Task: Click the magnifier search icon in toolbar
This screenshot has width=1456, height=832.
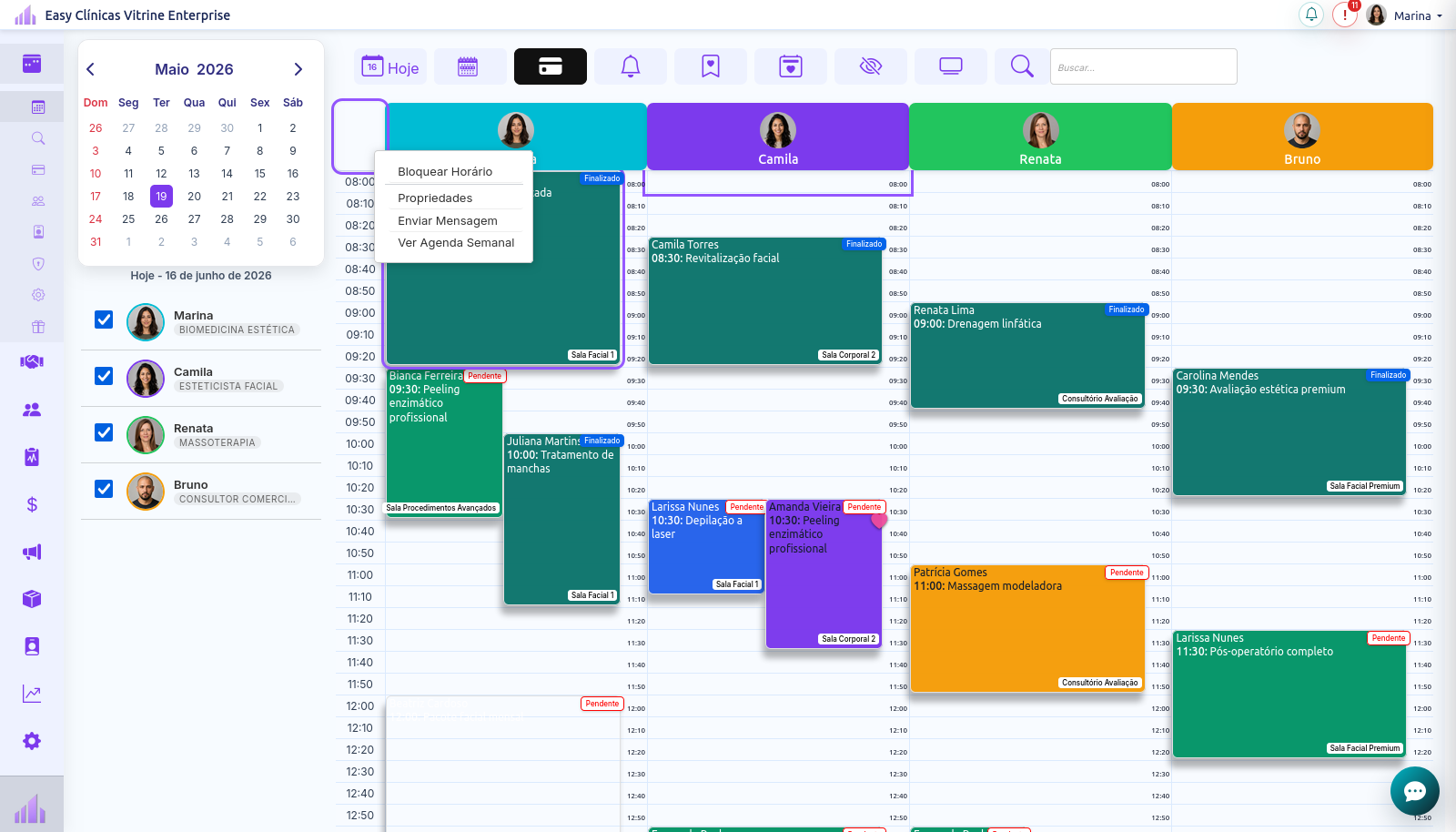Action: tap(1022, 66)
